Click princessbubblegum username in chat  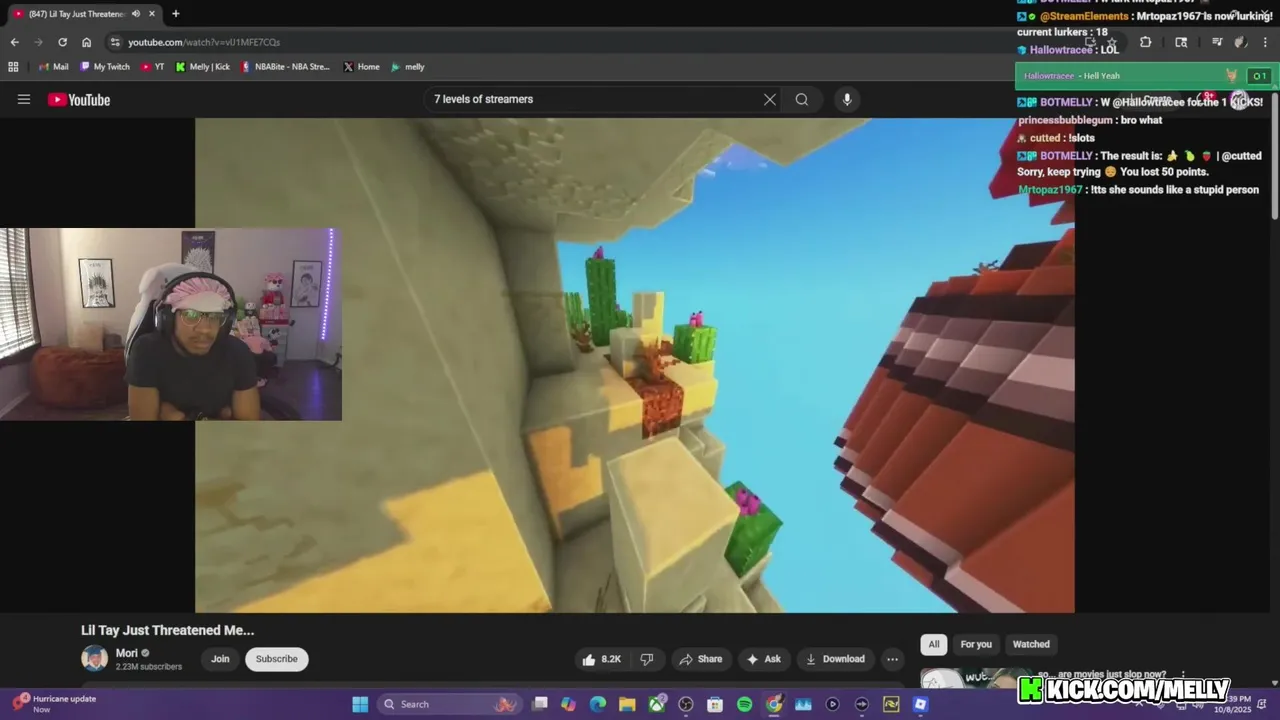point(1065,120)
